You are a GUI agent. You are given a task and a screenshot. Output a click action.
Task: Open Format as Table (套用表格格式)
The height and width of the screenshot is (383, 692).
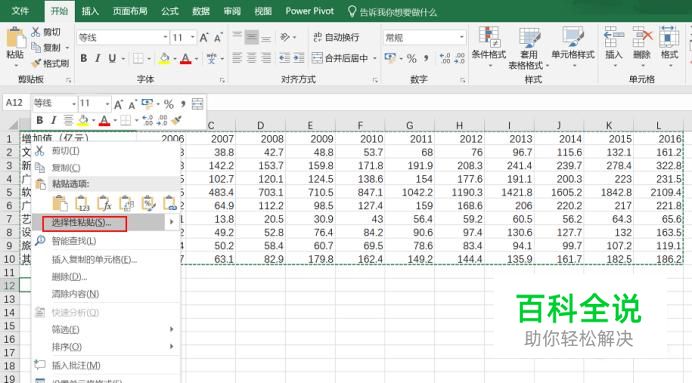coord(529,48)
